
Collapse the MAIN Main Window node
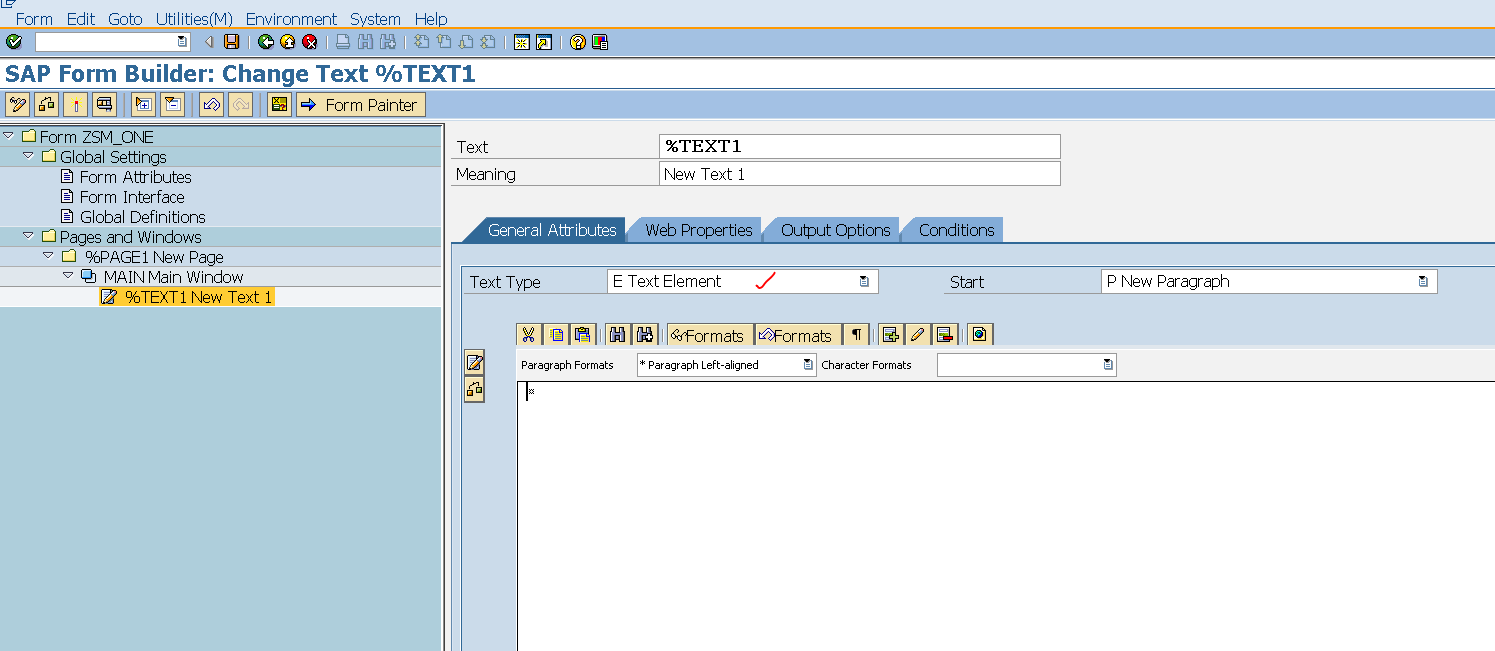68,275
